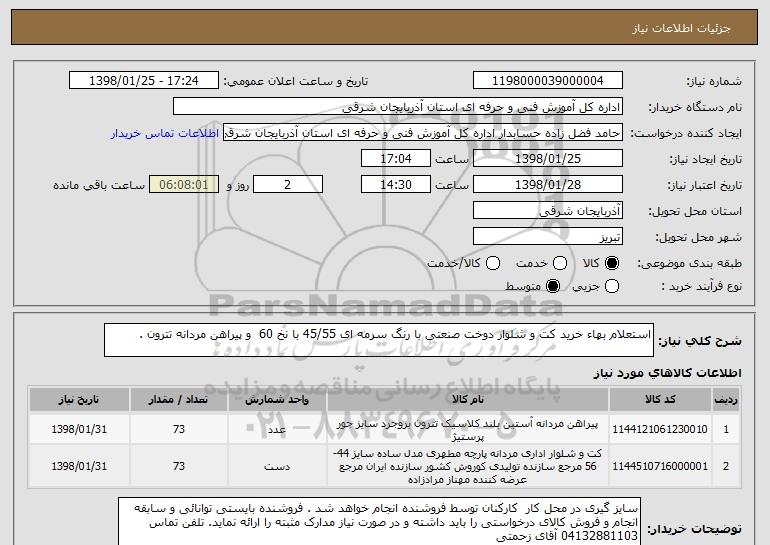Click the نام کالا column header

[468, 400]
